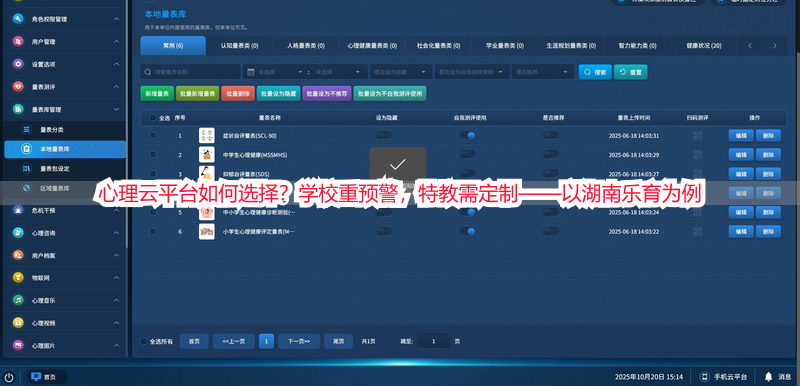800x386 pixels.
Task: Switch to 健康状况 (20) tab
Action: (704, 45)
